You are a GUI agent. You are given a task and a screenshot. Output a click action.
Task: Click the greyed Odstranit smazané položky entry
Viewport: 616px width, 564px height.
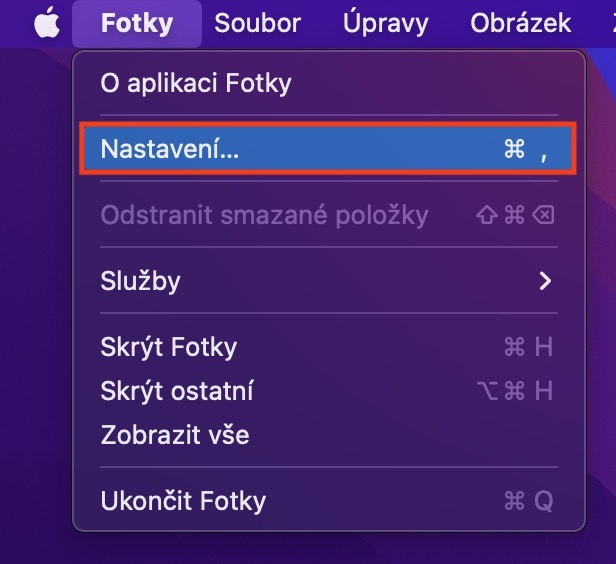pyautogui.click(x=264, y=214)
